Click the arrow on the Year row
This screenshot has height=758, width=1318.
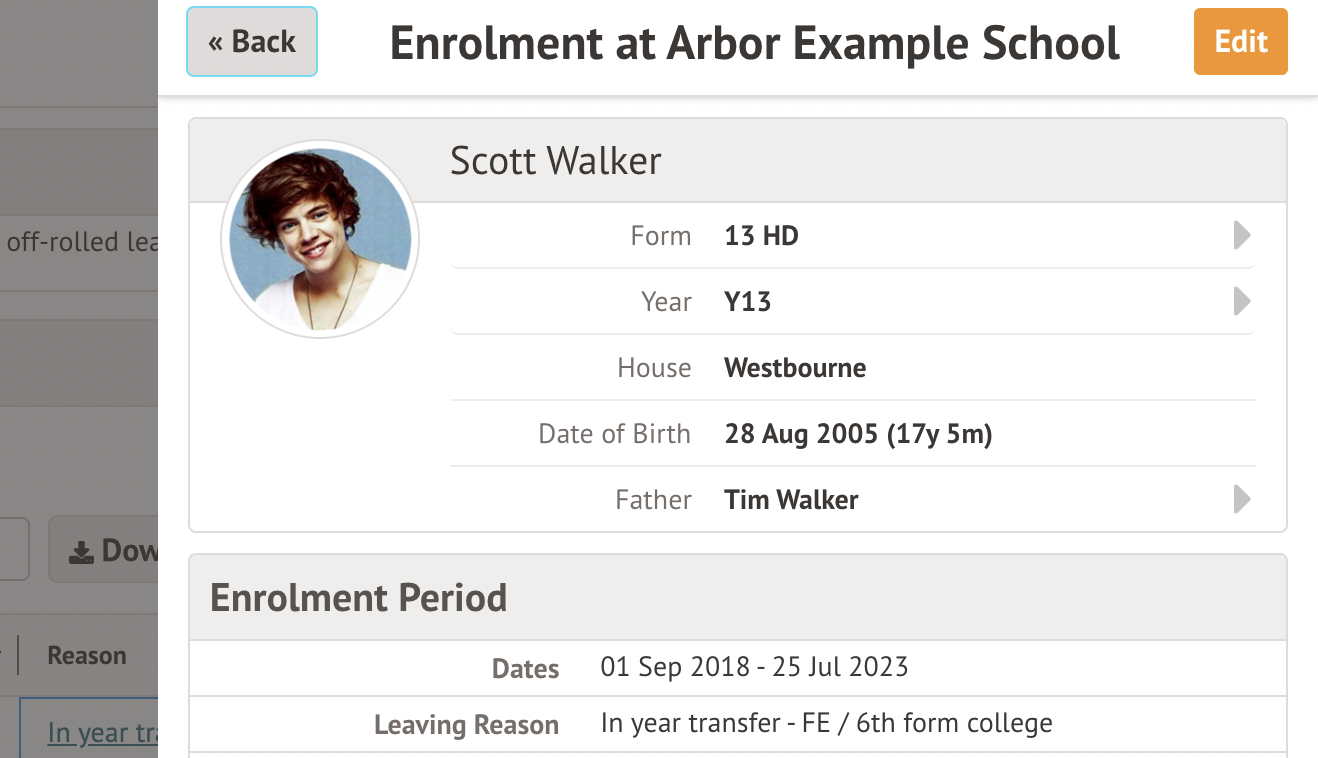1241,301
